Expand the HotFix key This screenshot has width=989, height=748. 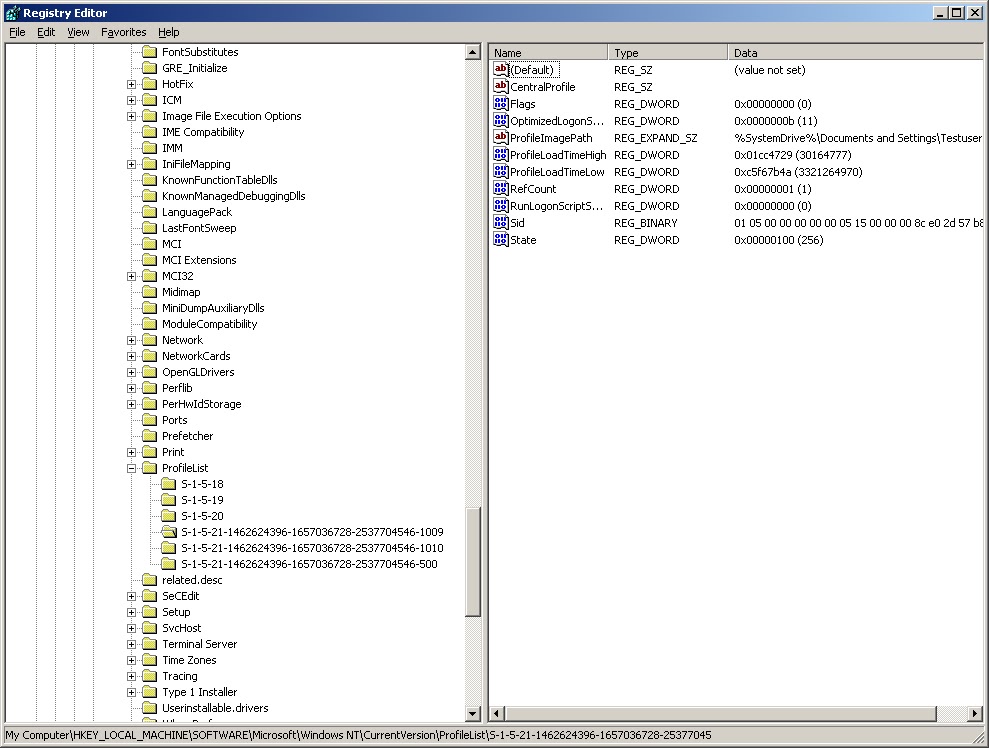click(x=131, y=83)
